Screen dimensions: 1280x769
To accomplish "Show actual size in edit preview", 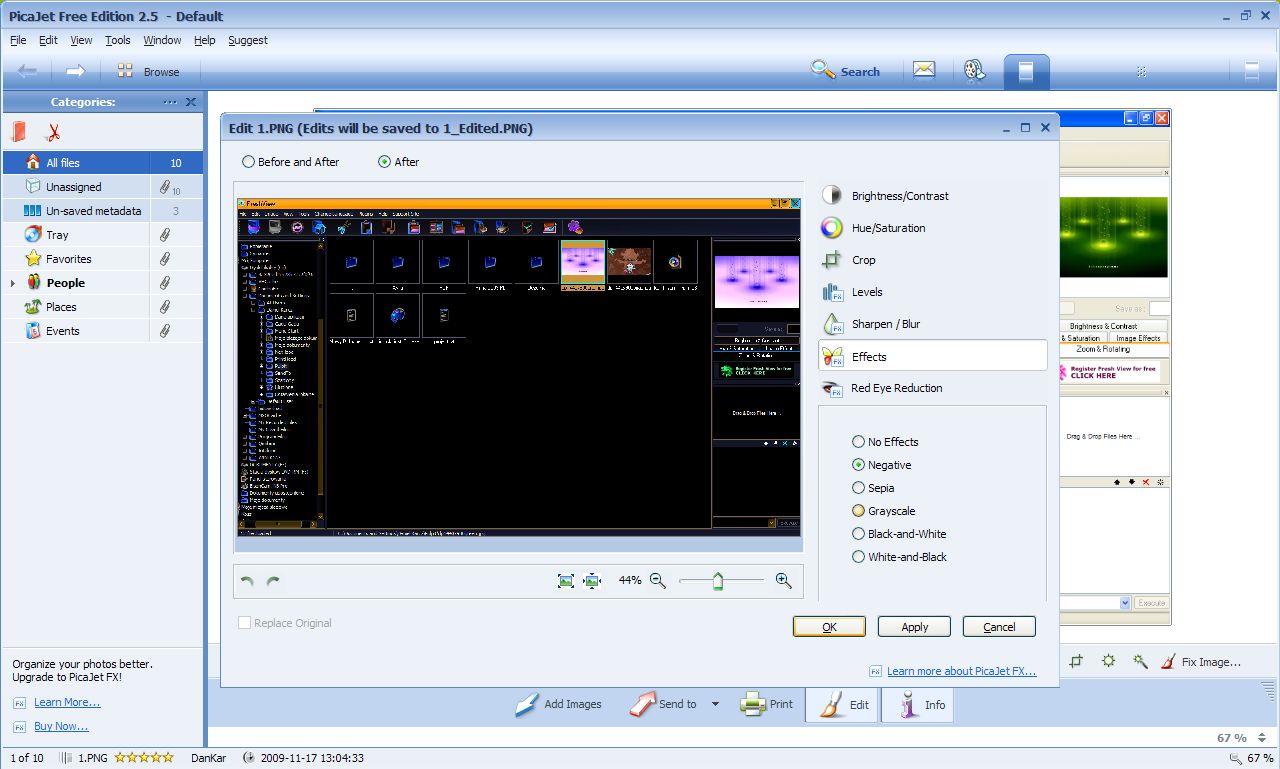I will pyautogui.click(x=592, y=580).
